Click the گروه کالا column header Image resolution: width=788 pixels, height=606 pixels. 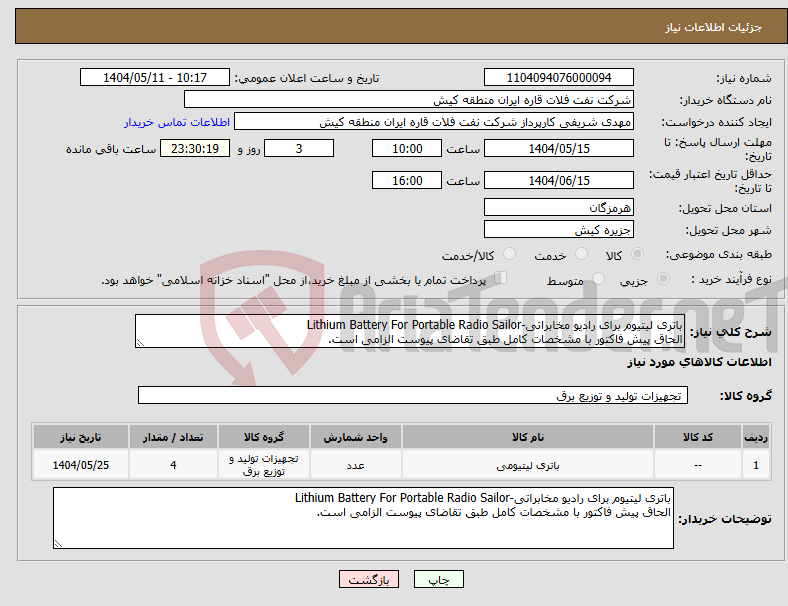click(x=264, y=437)
